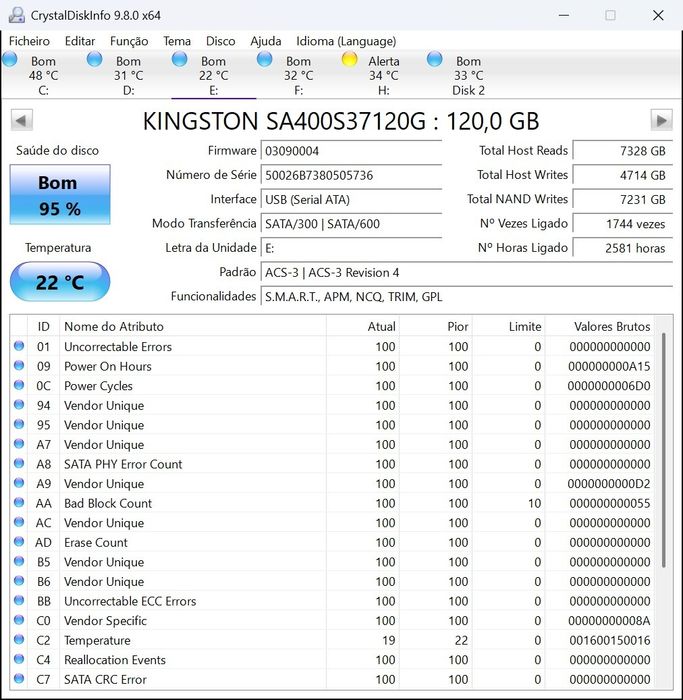Image resolution: width=683 pixels, height=700 pixels.
Task: Select the Power Cycles row
Action: [x=332, y=386]
